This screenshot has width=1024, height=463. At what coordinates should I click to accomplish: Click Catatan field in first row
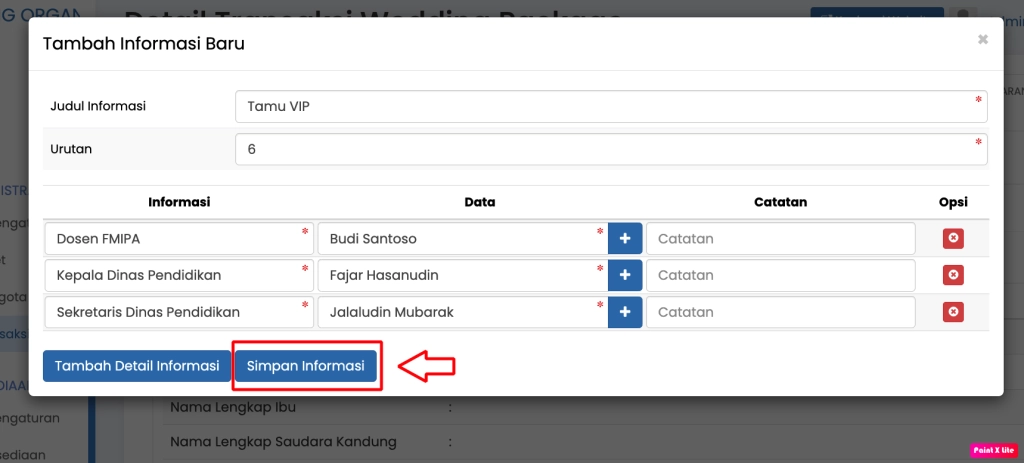pyautogui.click(x=780, y=239)
